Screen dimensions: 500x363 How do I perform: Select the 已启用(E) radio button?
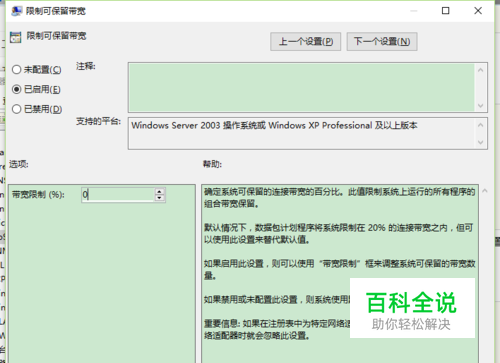tap(36, 89)
